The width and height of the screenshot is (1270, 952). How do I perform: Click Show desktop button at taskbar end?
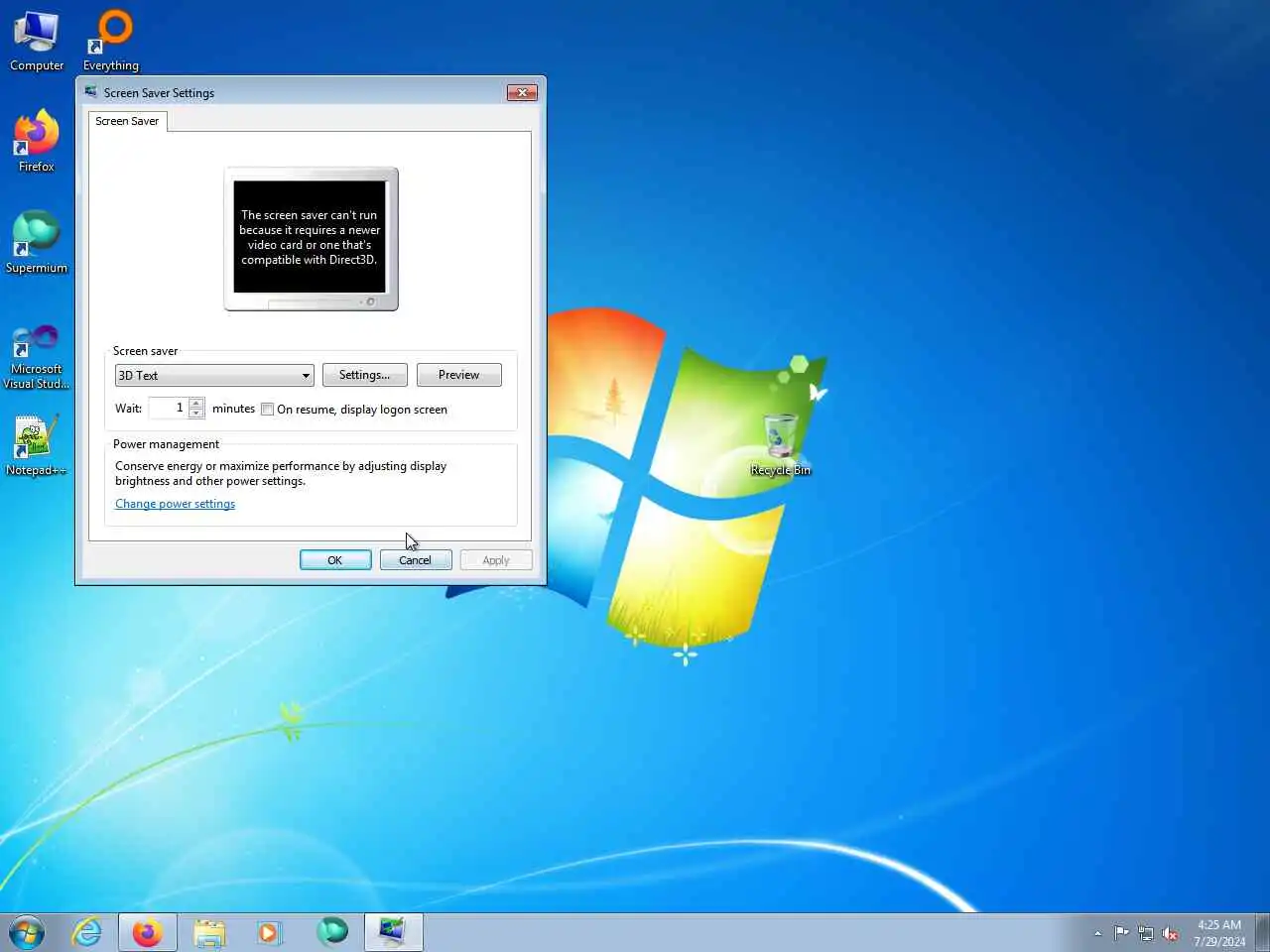click(1262, 933)
